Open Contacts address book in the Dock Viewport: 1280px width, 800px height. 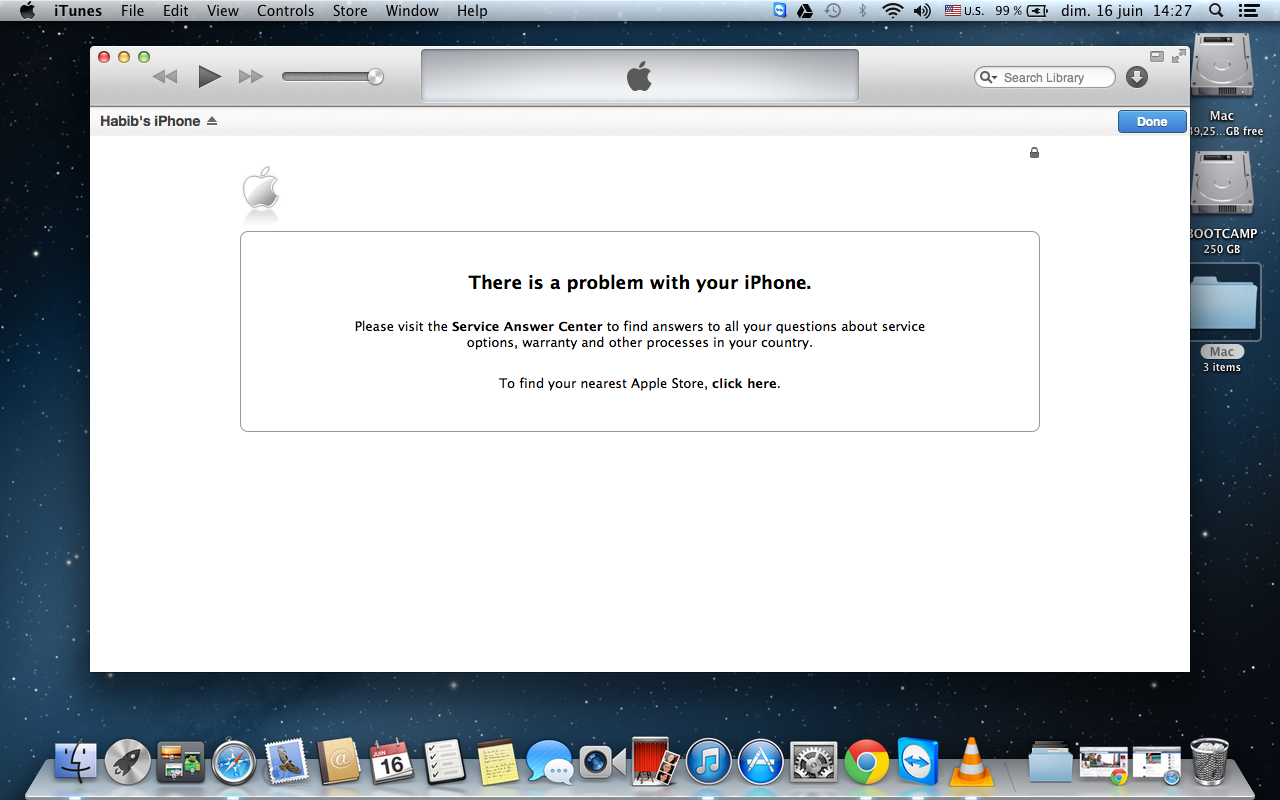339,763
